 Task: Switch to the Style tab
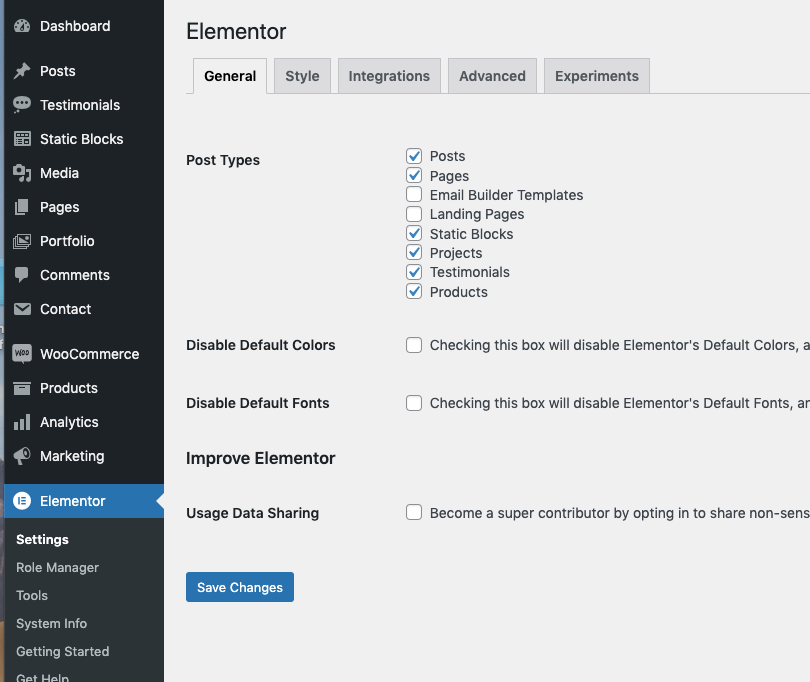point(302,76)
